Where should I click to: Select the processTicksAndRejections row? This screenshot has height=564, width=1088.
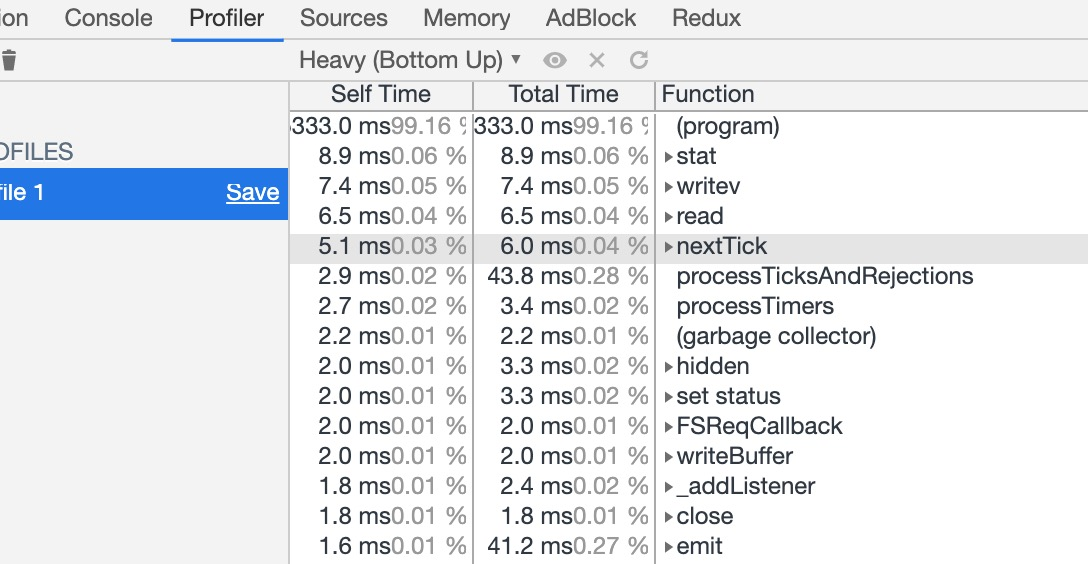click(824, 277)
